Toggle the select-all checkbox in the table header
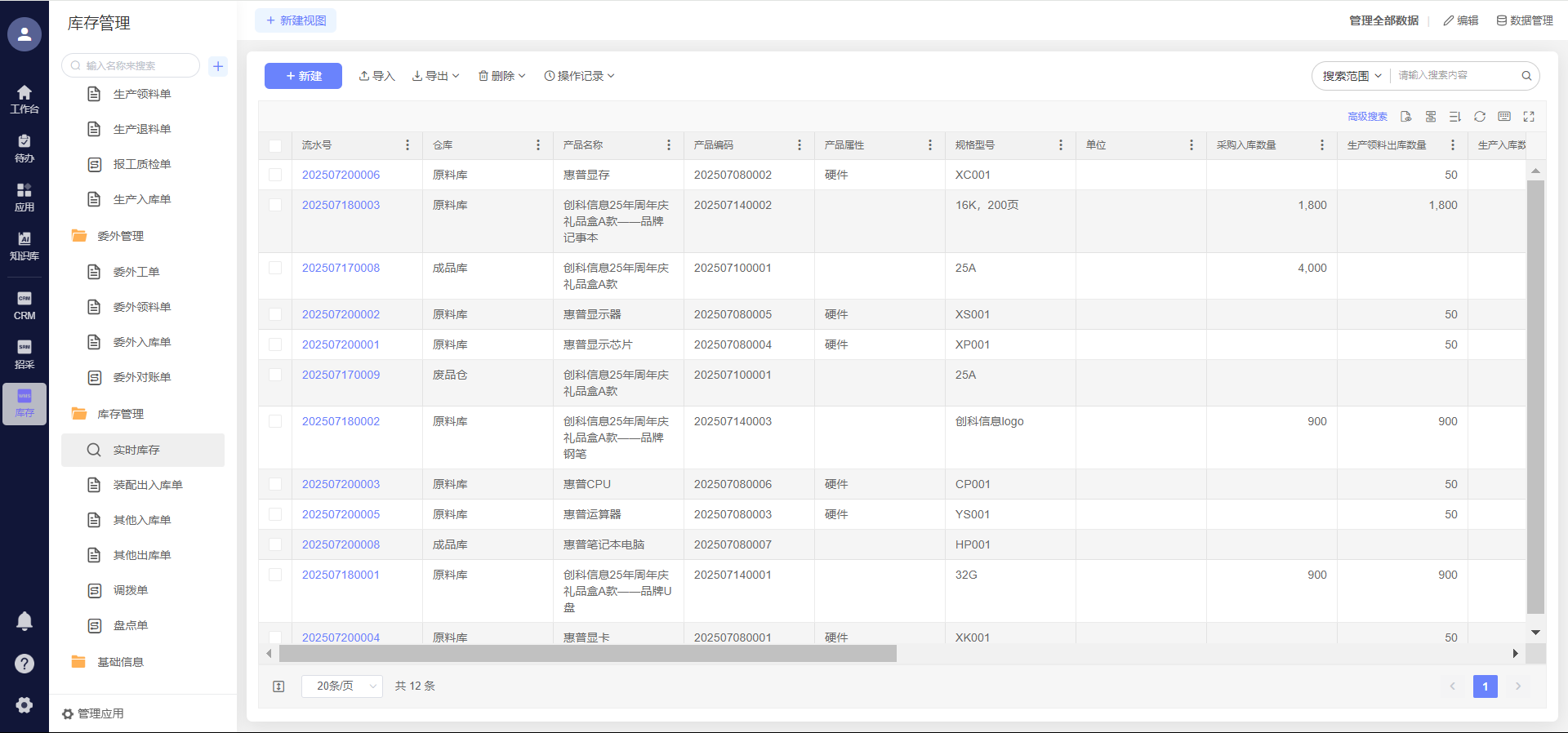This screenshot has width=1568, height=733. coord(275,145)
